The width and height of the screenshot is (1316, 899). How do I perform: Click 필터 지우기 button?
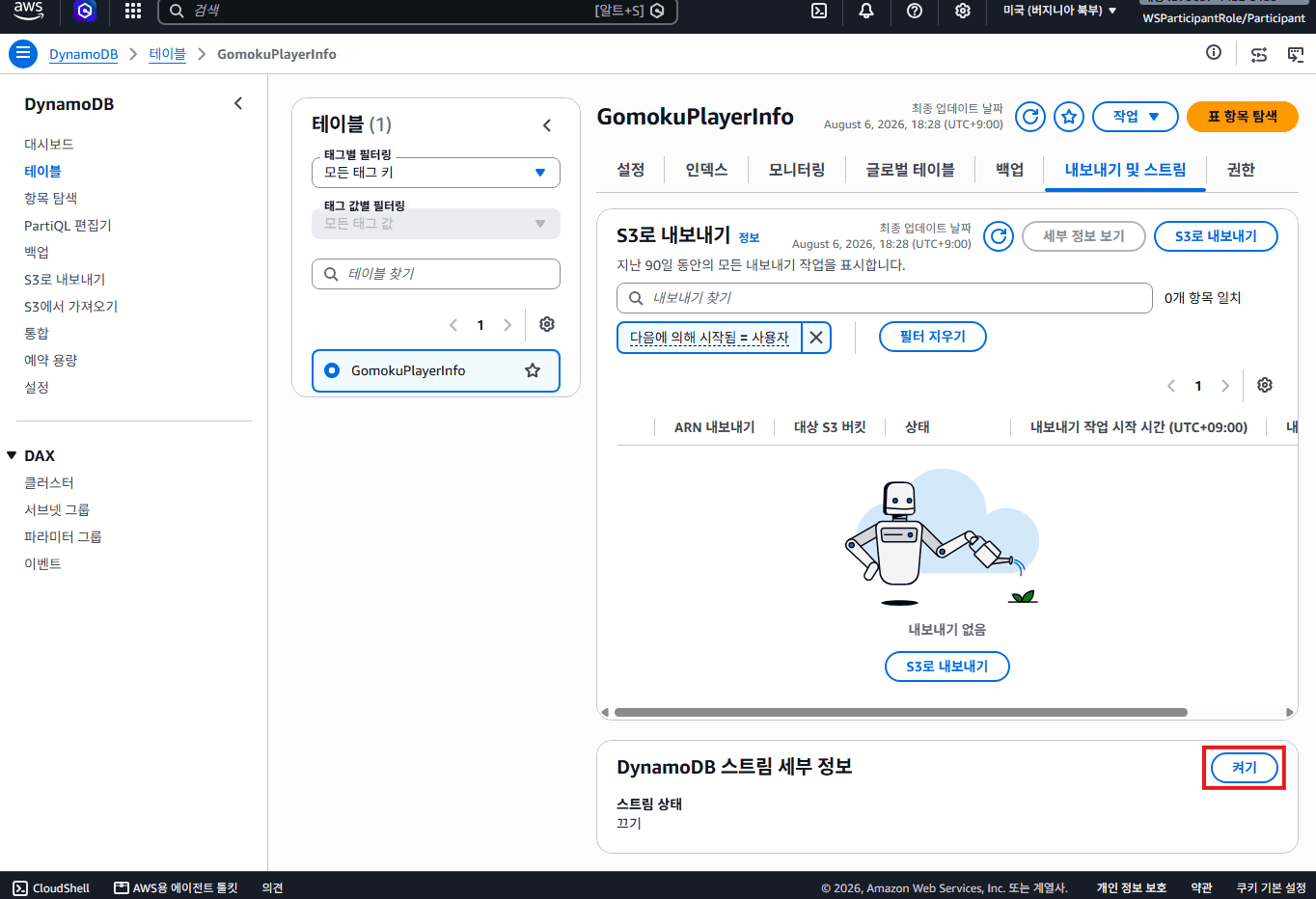point(933,337)
